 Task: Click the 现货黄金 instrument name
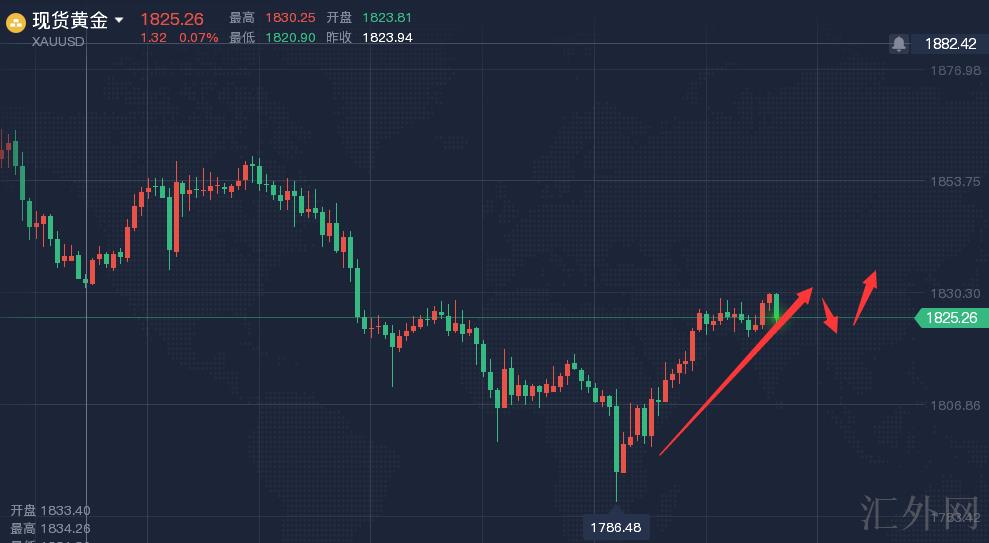[x=70, y=20]
